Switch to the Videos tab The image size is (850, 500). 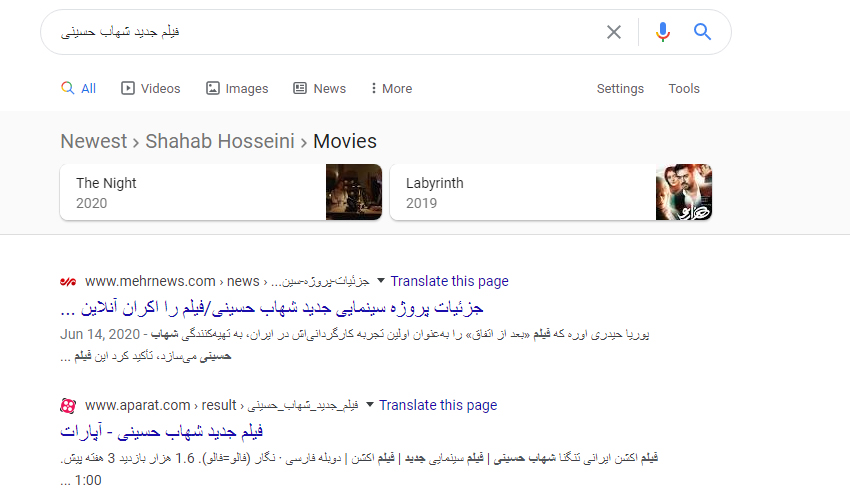[x=151, y=88]
